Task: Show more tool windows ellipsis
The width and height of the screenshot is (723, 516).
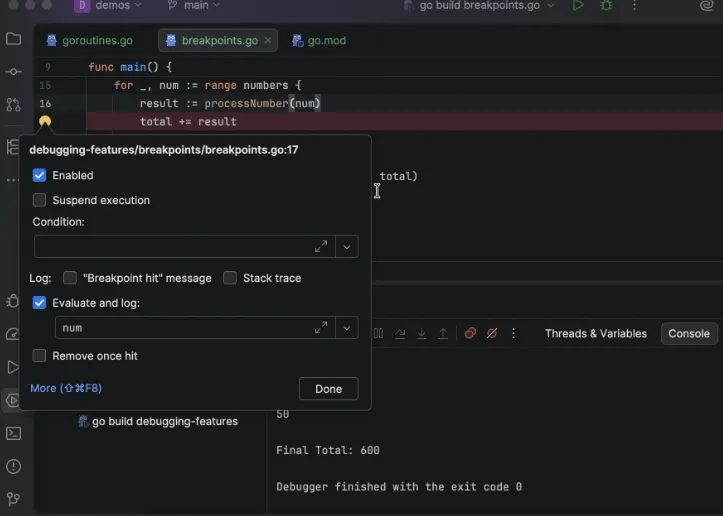Action: click(x=11, y=180)
